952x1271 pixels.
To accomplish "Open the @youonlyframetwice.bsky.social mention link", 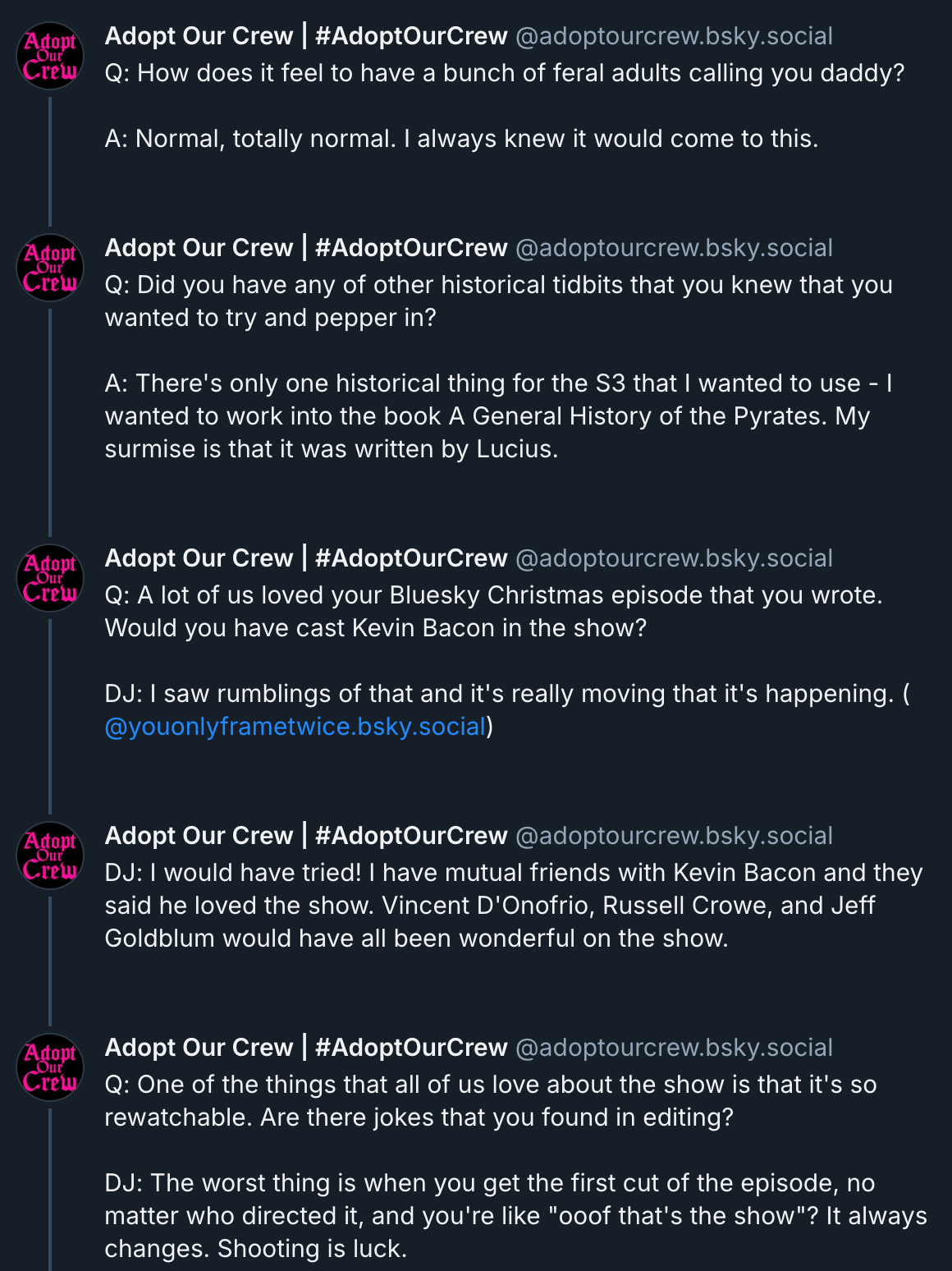I will pyautogui.click(x=295, y=727).
